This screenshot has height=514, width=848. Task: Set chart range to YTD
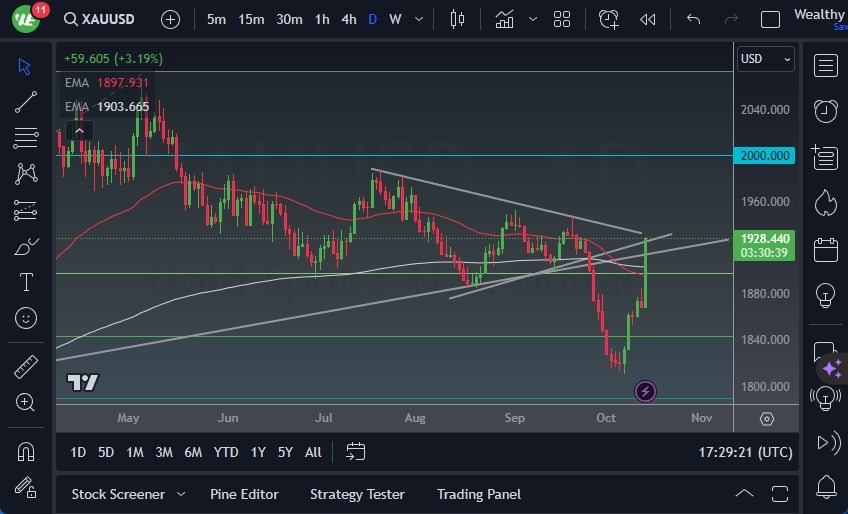click(226, 452)
